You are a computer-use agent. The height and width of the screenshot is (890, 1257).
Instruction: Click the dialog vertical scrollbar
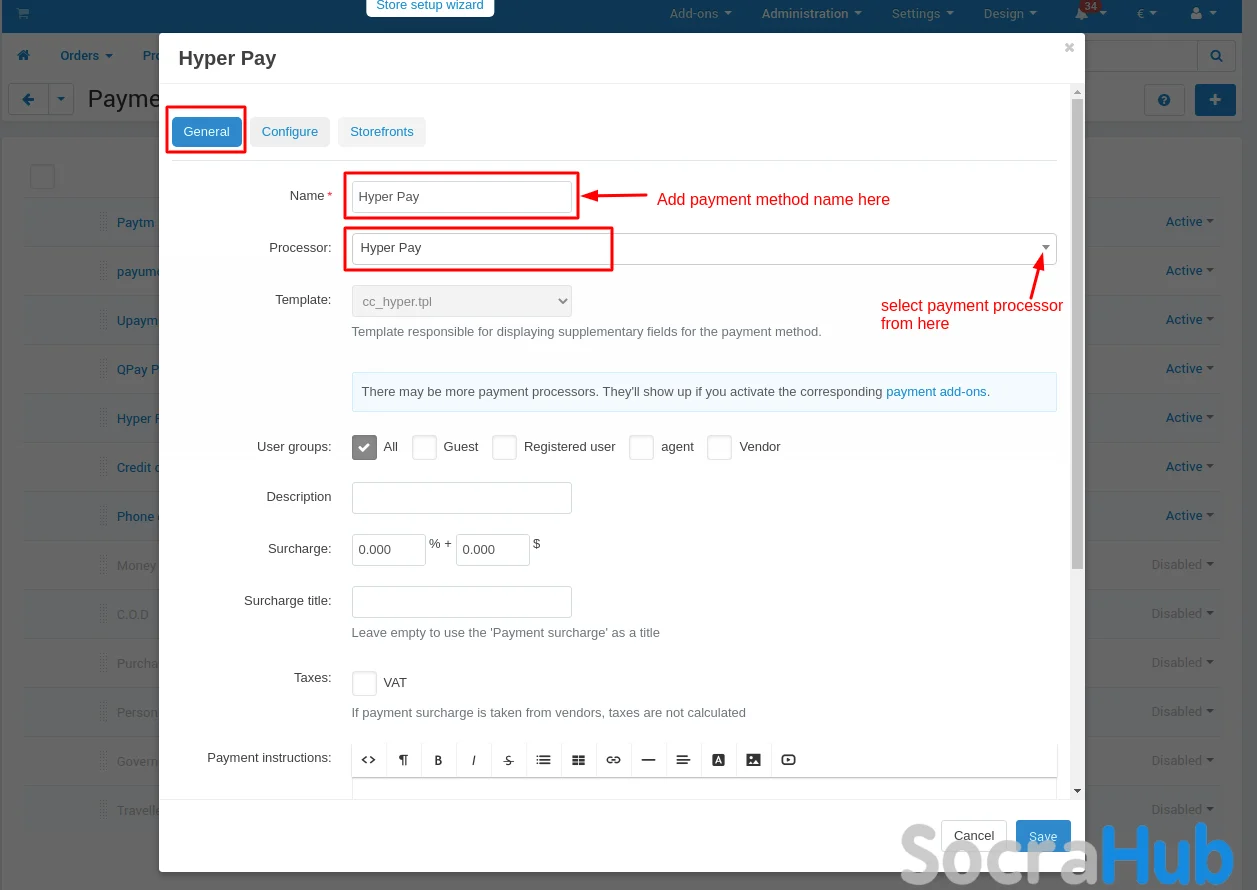(x=1077, y=335)
